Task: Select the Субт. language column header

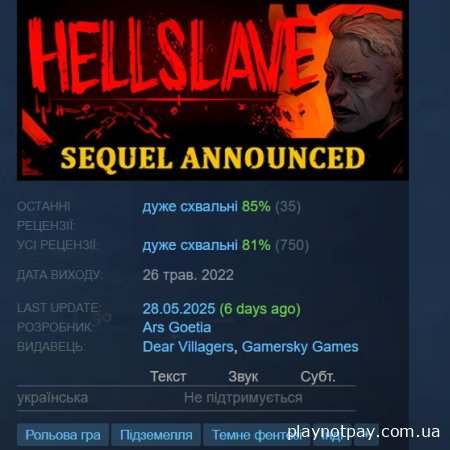Action: pos(318,377)
